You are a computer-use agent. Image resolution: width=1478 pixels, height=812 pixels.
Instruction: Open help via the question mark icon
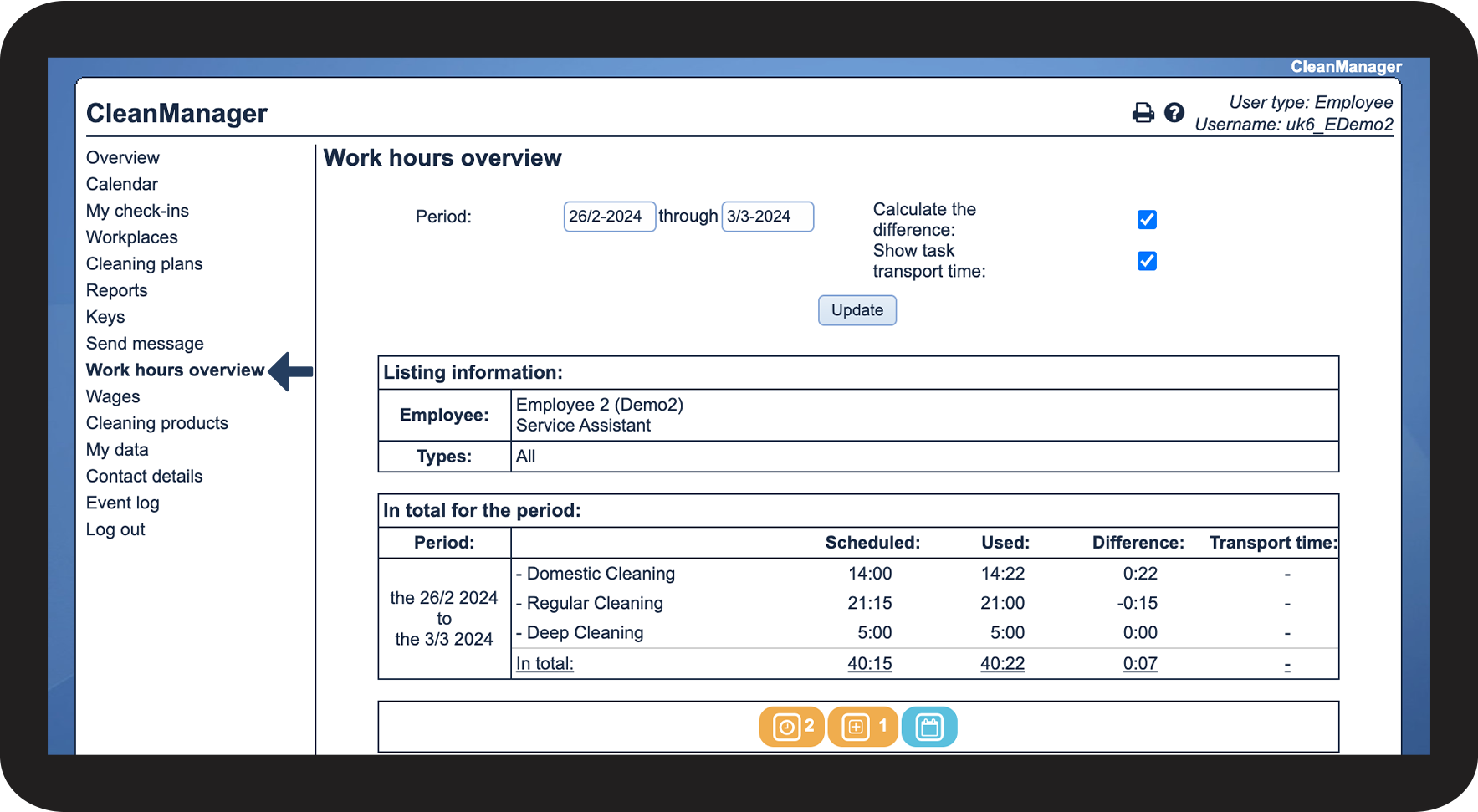1174,113
